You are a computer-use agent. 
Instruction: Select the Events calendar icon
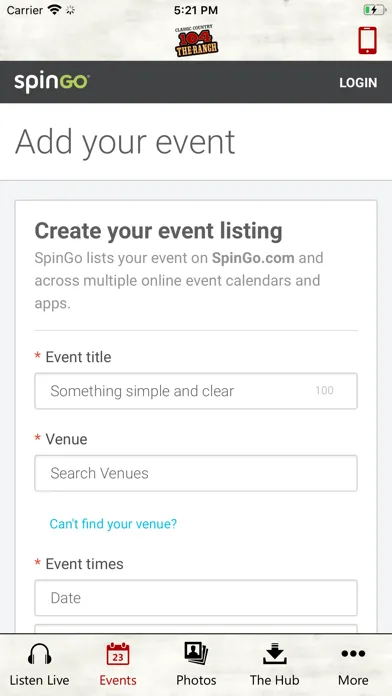[x=118, y=654]
